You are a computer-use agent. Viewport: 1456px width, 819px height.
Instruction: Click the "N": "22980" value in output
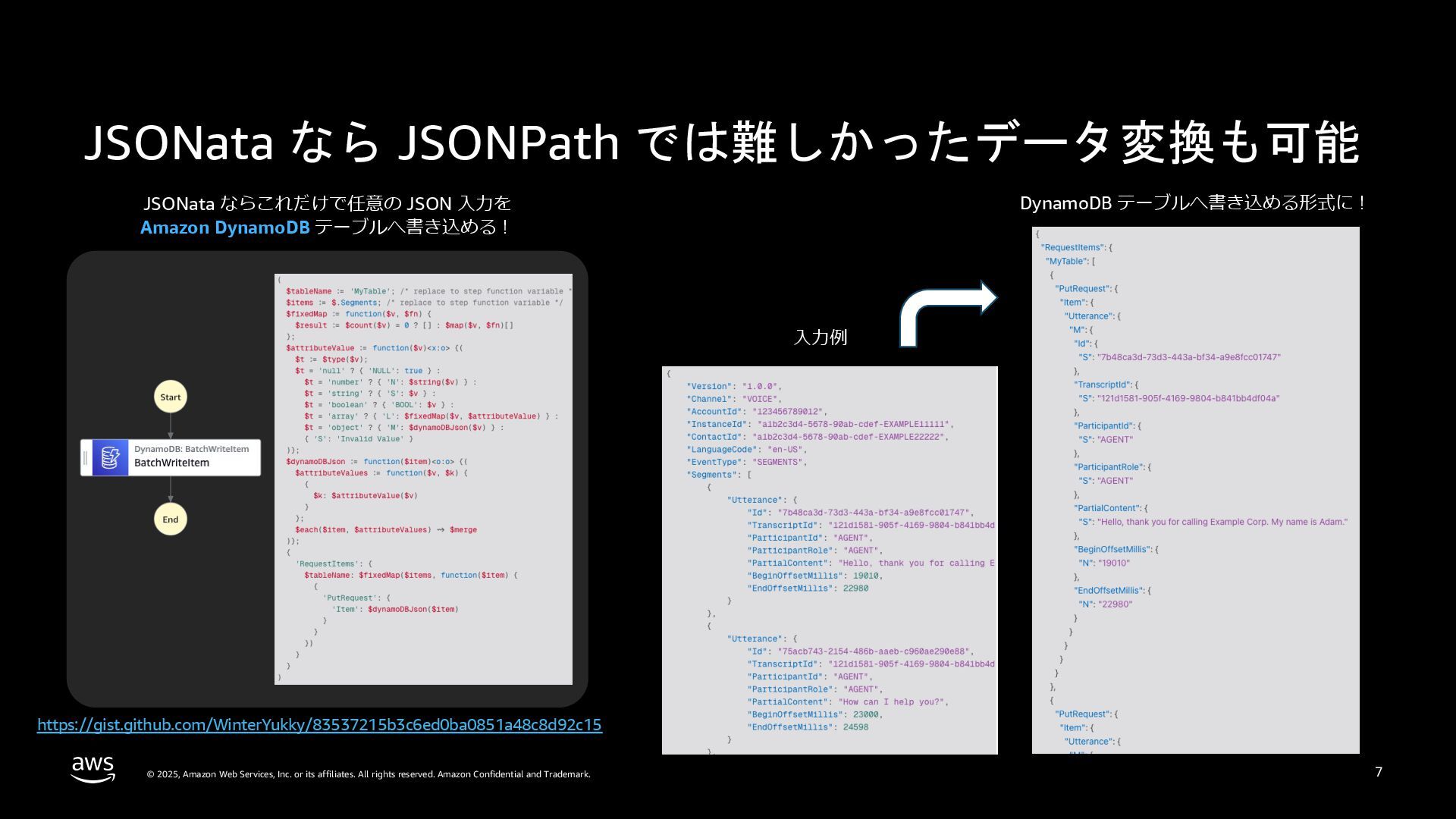click(x=1106, y=604)
